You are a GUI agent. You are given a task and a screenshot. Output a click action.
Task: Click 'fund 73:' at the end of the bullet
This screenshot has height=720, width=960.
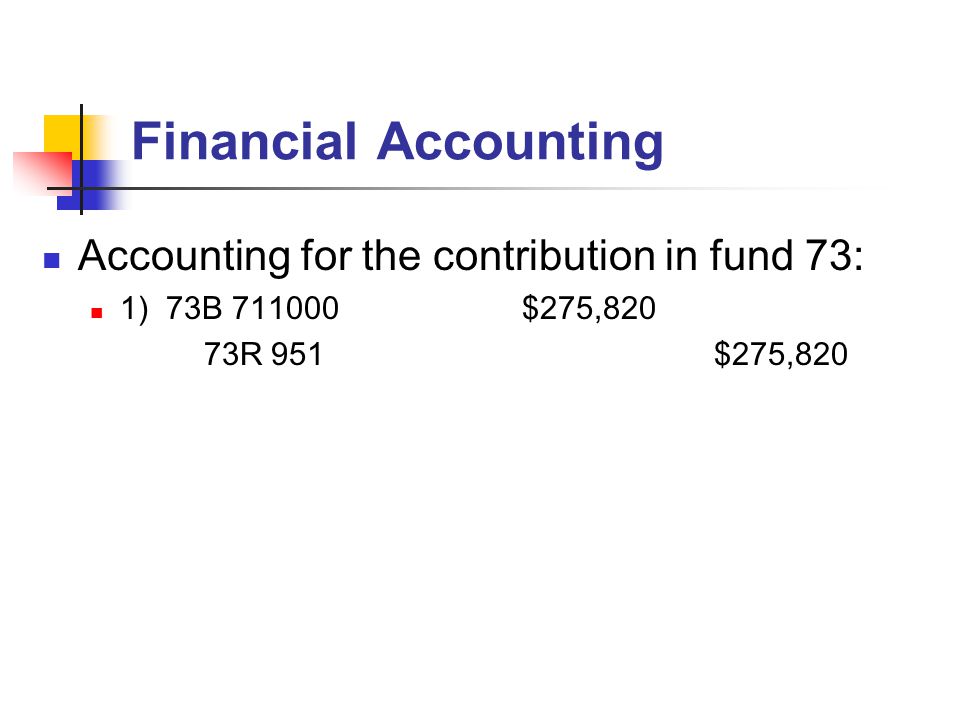(x=786, y=255)
